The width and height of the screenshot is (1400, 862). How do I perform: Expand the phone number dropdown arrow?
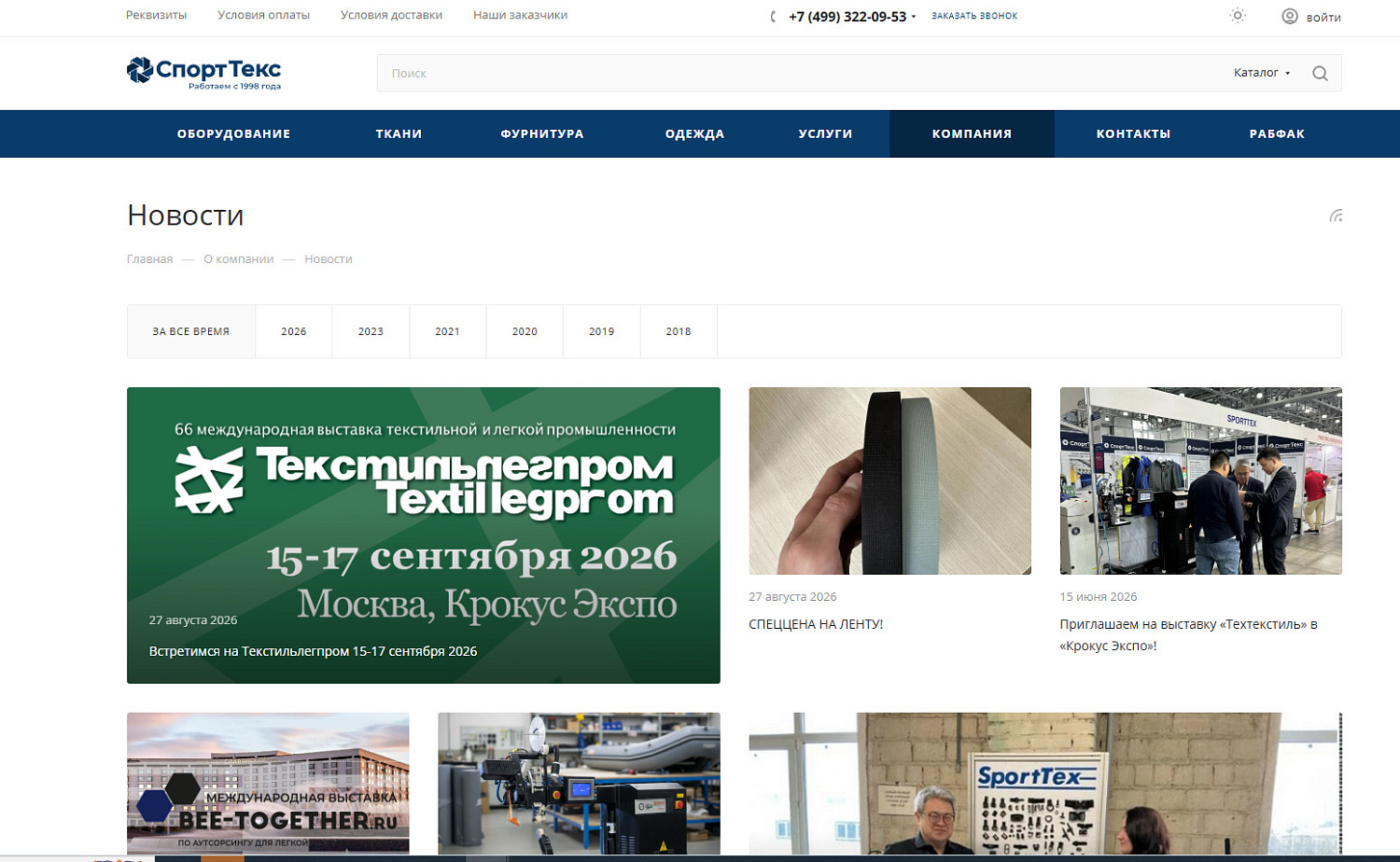914,17
